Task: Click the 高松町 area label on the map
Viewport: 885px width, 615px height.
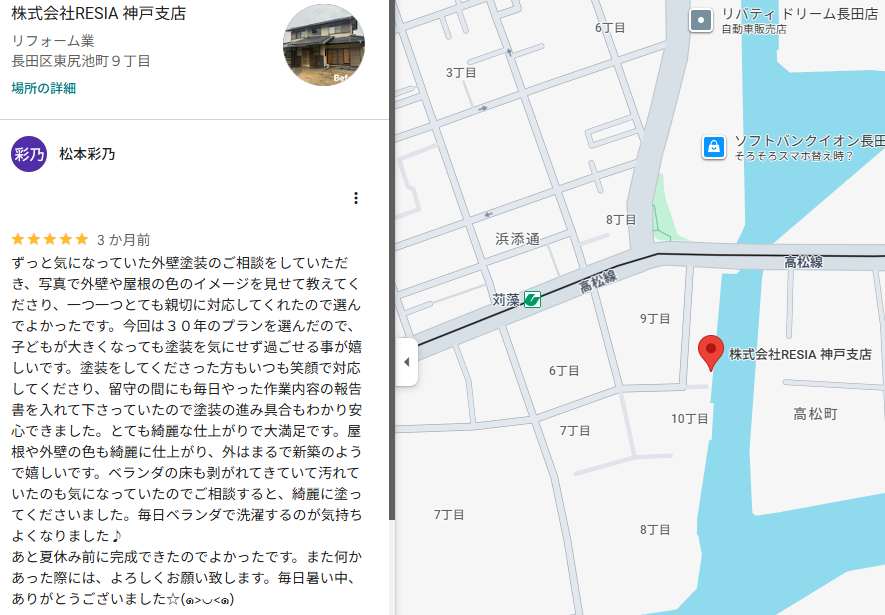Action: 815,413
